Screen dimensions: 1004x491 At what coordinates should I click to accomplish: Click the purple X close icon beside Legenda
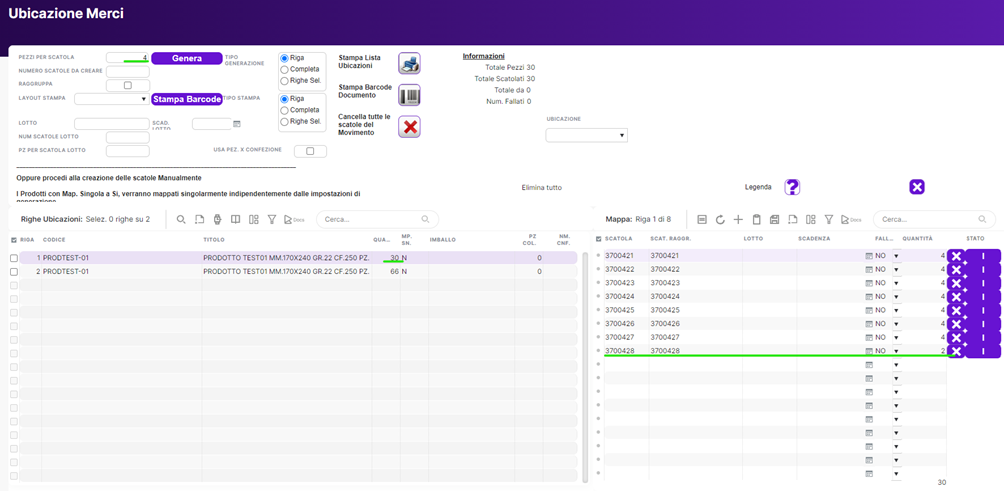click(917, 187)
